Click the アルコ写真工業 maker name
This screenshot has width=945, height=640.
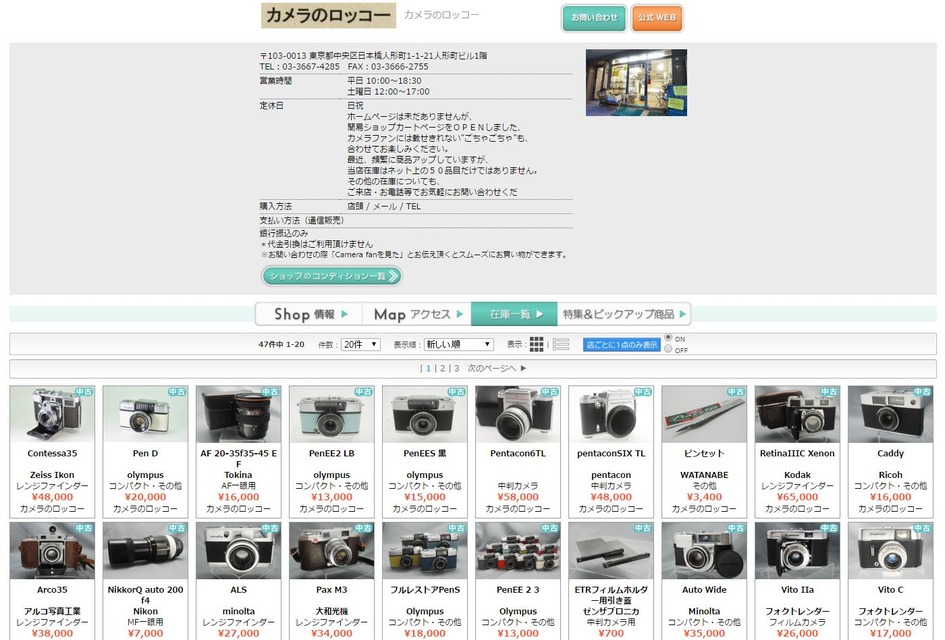(52, 611)
